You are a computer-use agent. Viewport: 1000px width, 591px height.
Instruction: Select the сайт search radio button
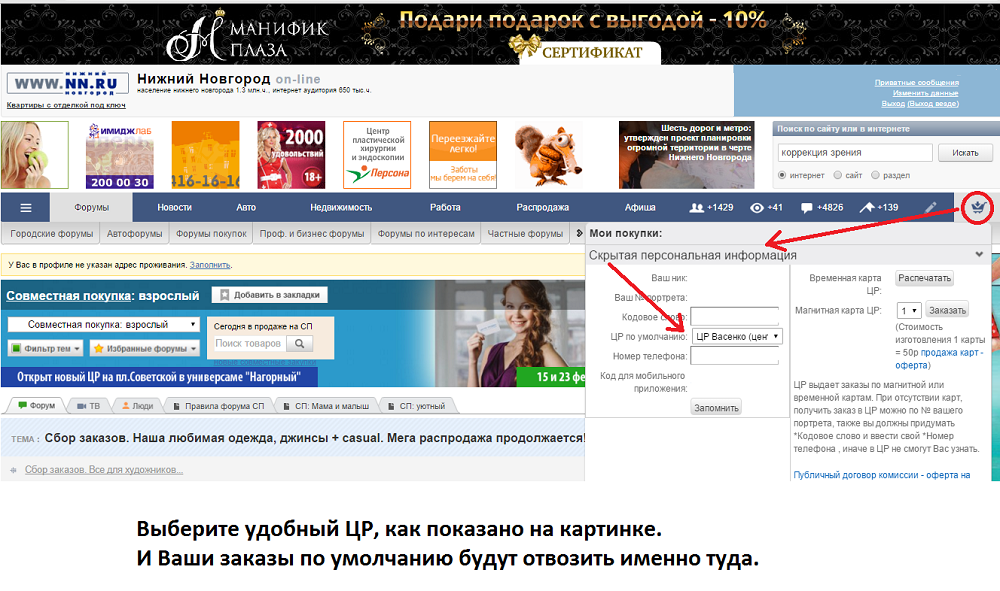pyautogui.click(x=838, y=175)
